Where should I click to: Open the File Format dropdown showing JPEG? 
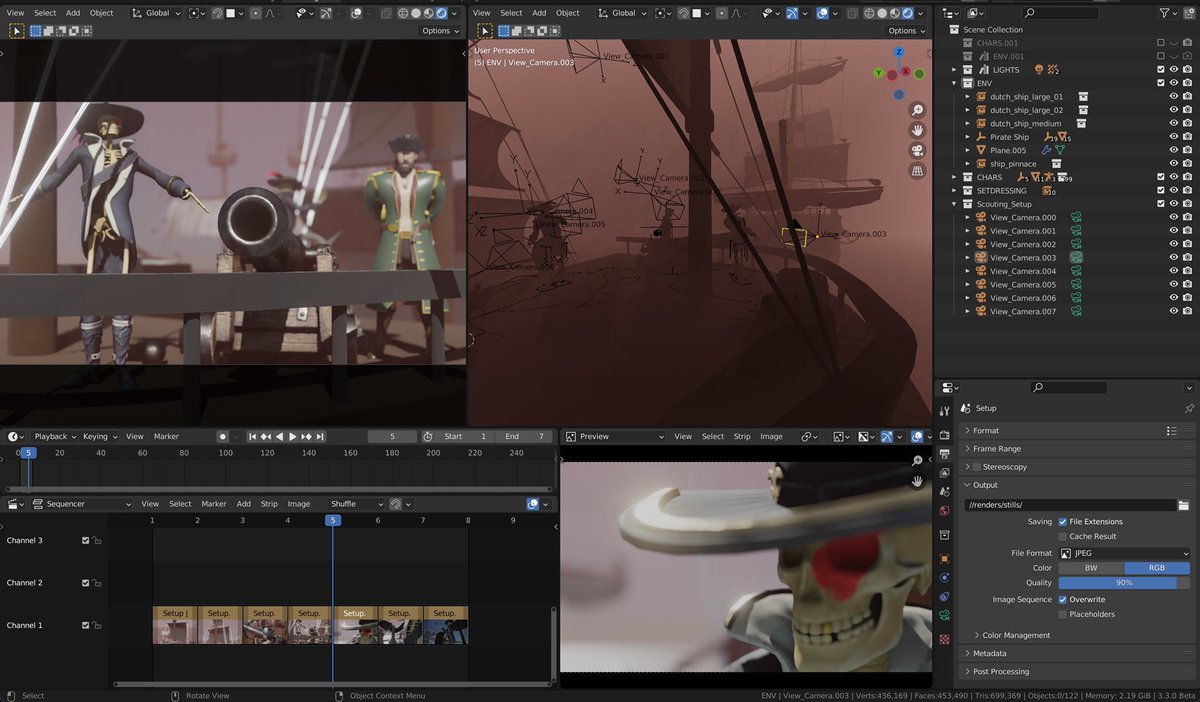[x=1126, y=553]
